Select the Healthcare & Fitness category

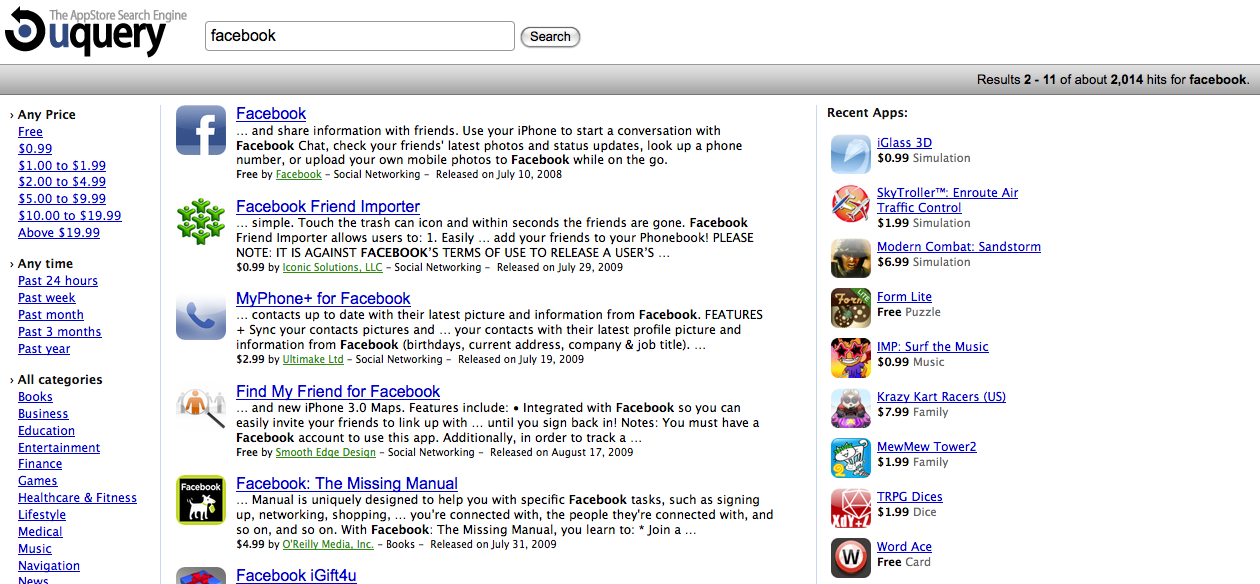(x=77, y=498)
